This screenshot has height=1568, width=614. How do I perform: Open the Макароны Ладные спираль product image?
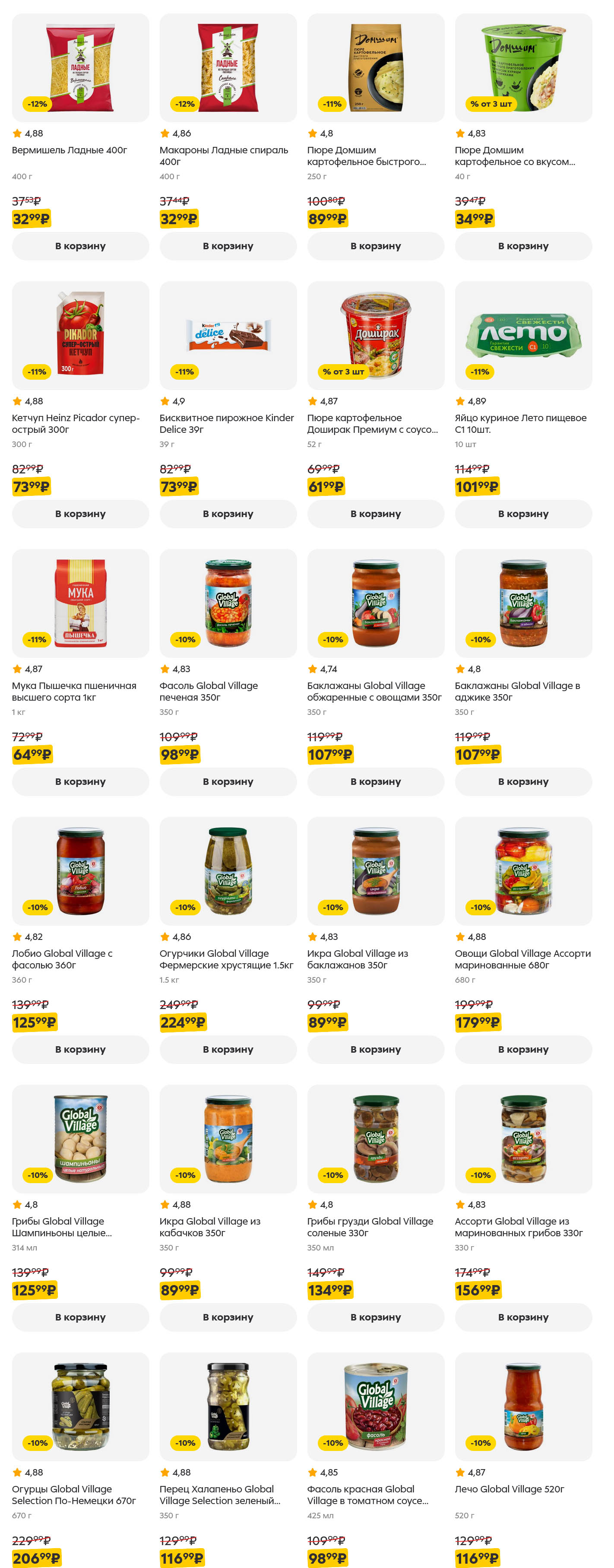228,67
